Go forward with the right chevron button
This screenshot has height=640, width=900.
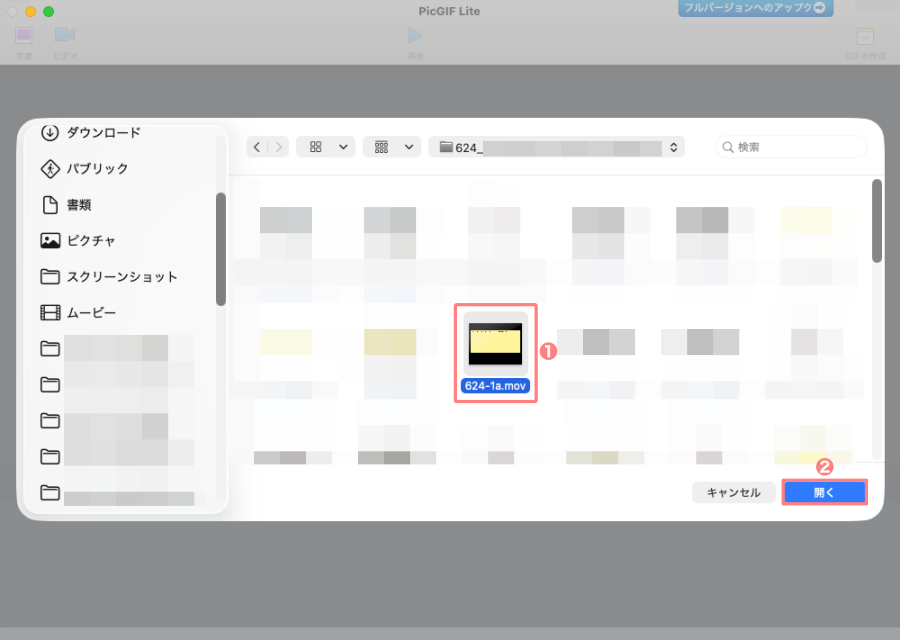click(278, 147)
